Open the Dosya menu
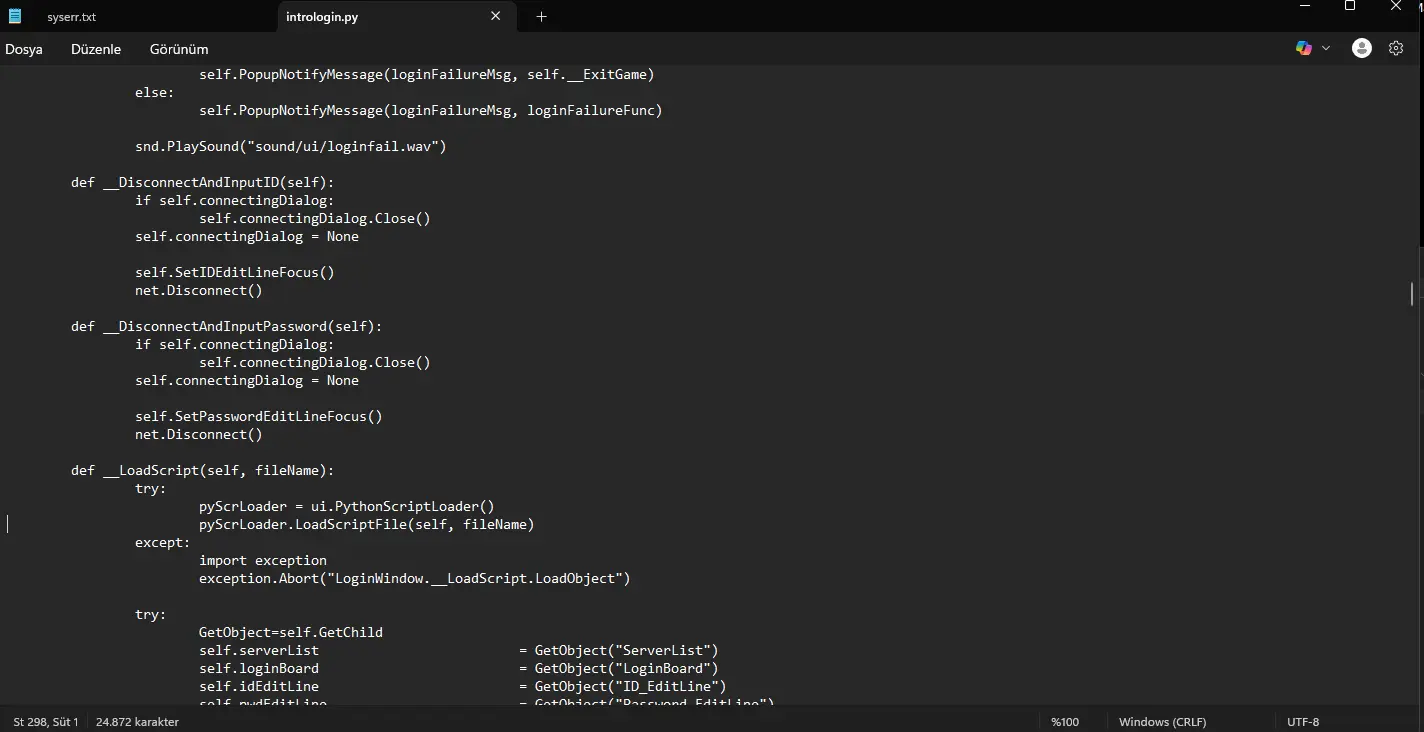 point(24,49)
